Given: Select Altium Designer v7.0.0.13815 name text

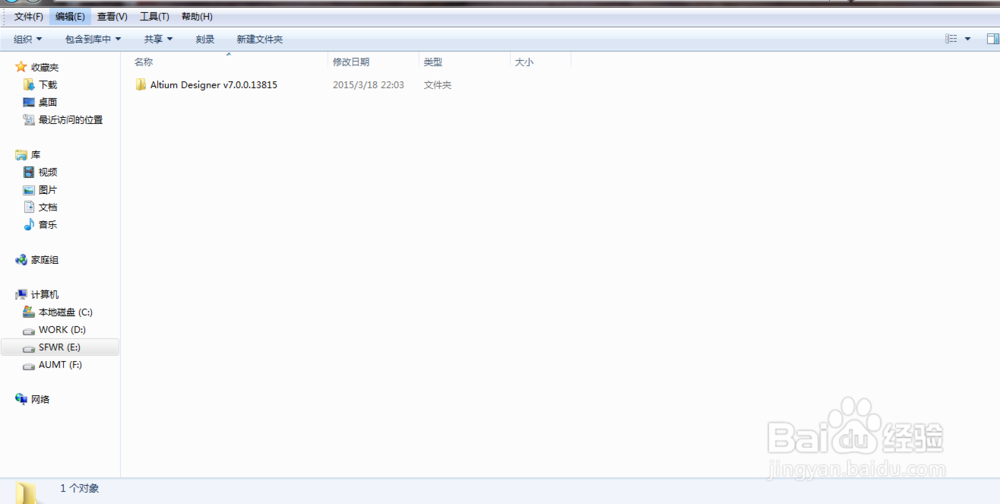Looking at the screenshot, I should [x=214, y=84].
